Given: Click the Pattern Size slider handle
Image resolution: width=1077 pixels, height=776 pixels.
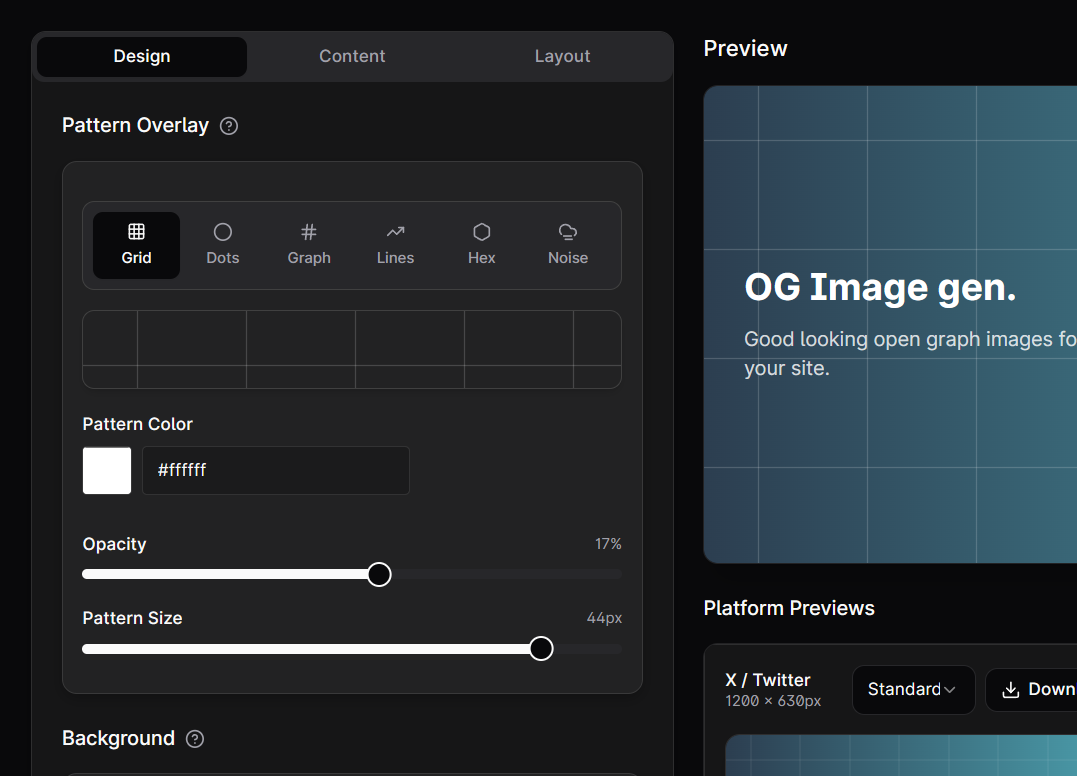Looking at the screenshot, I should [541, 649].
